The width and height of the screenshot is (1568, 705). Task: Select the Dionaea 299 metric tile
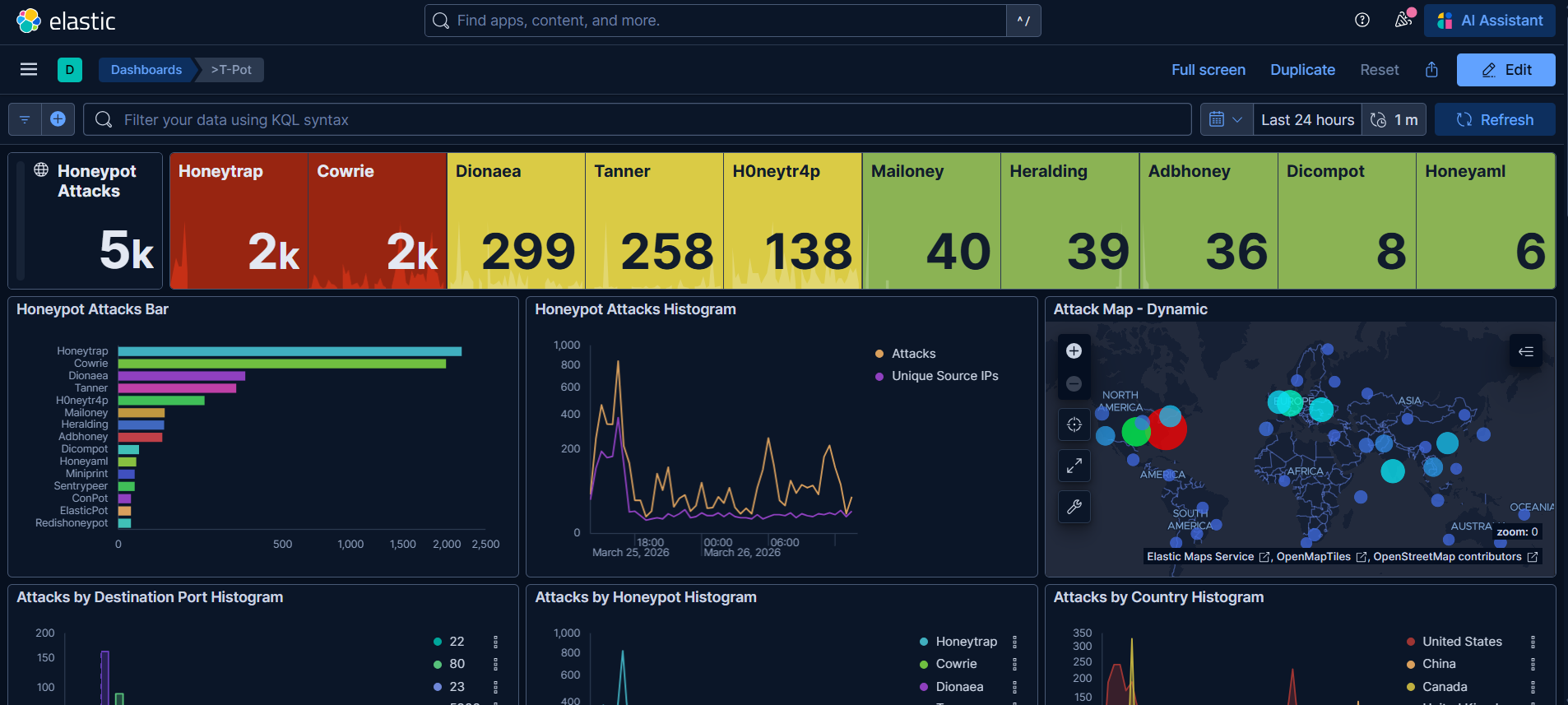(516, 220)
